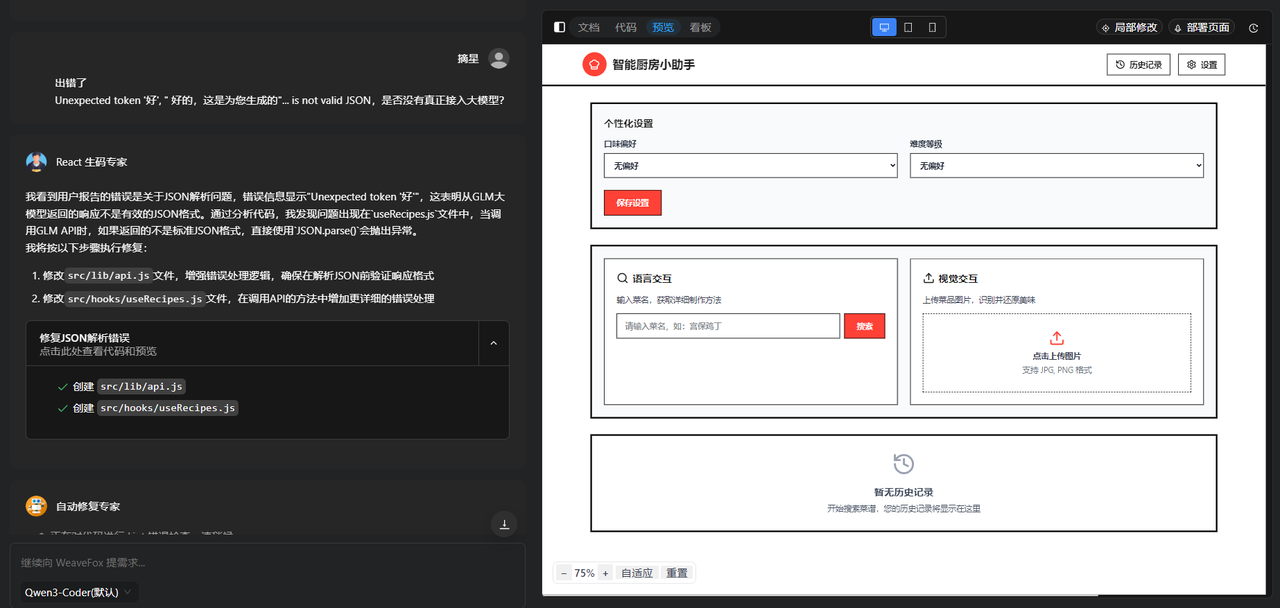Toggle the sidebar panel layout icon
1280x608 pixels.
559,27
